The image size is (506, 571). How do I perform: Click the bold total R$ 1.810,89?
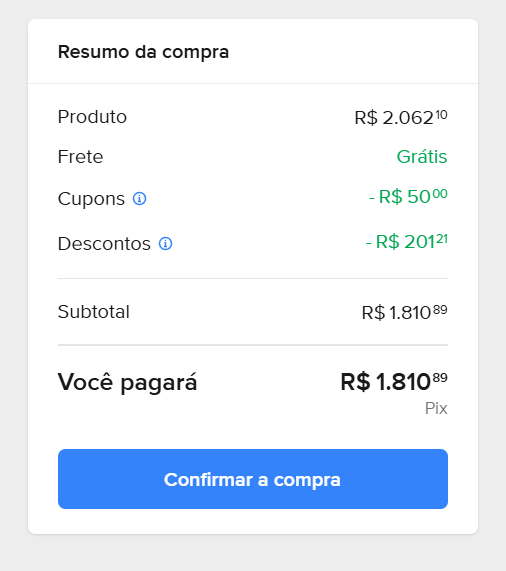click(394, 382)
